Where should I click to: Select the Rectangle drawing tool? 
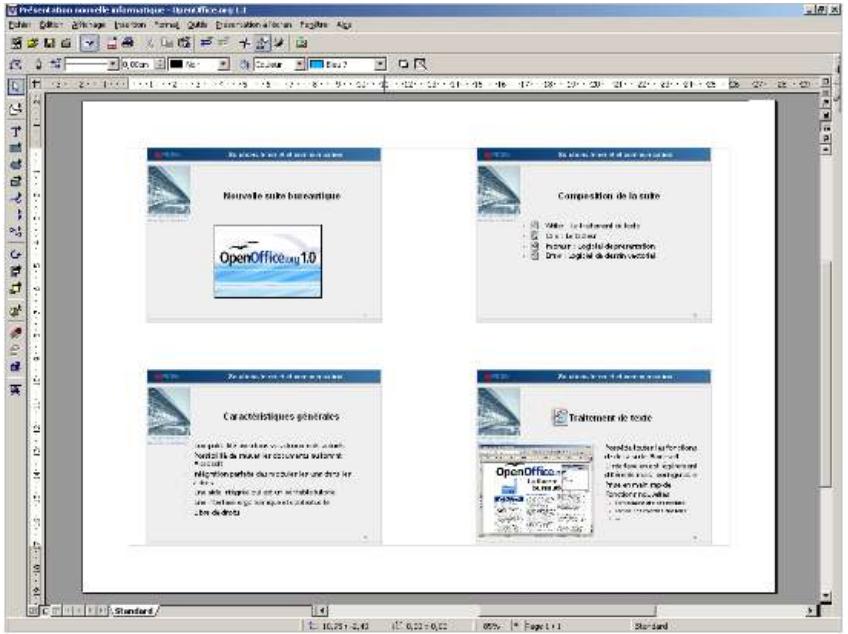[16, 148]
